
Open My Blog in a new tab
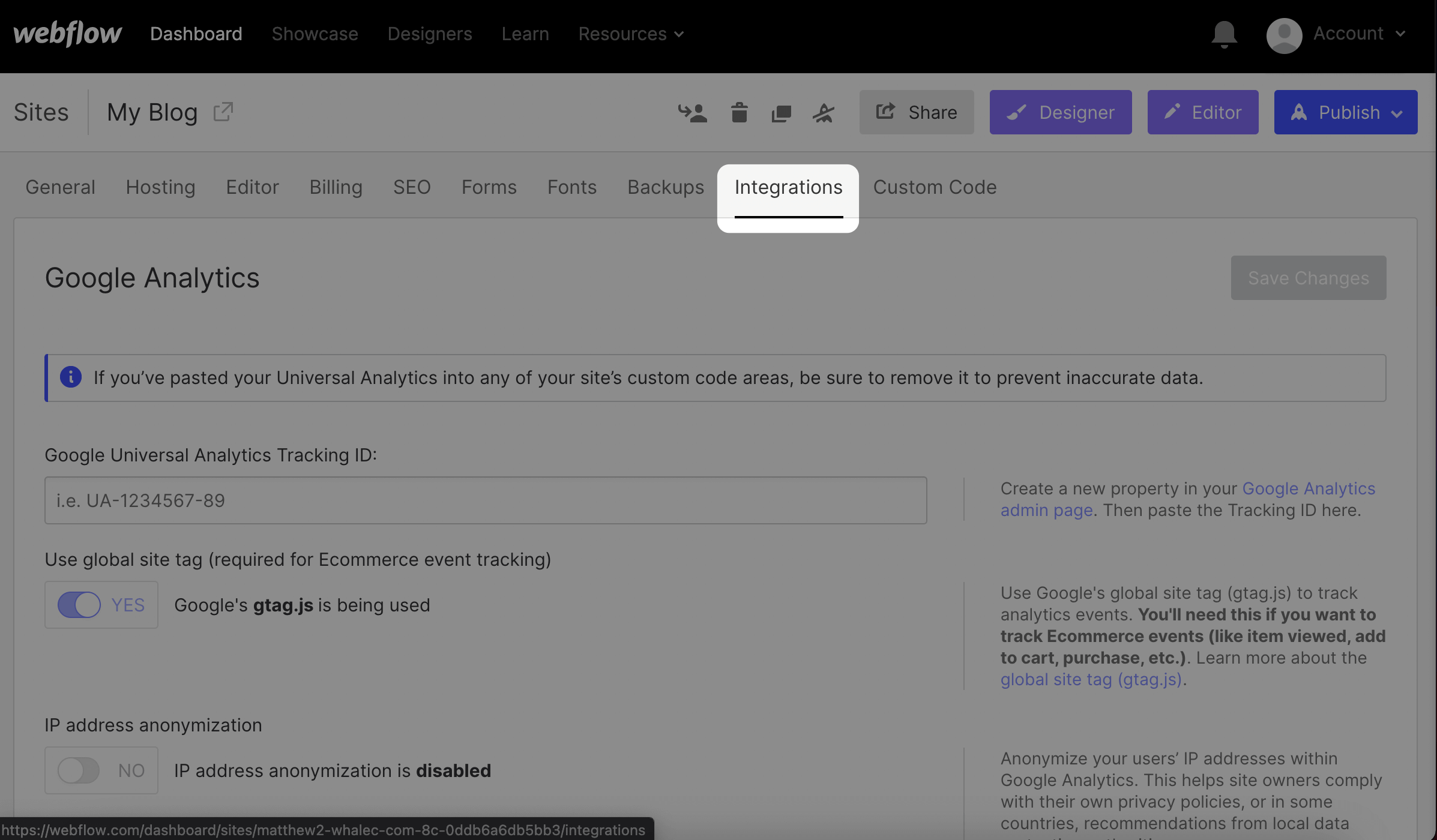[222, 112]
